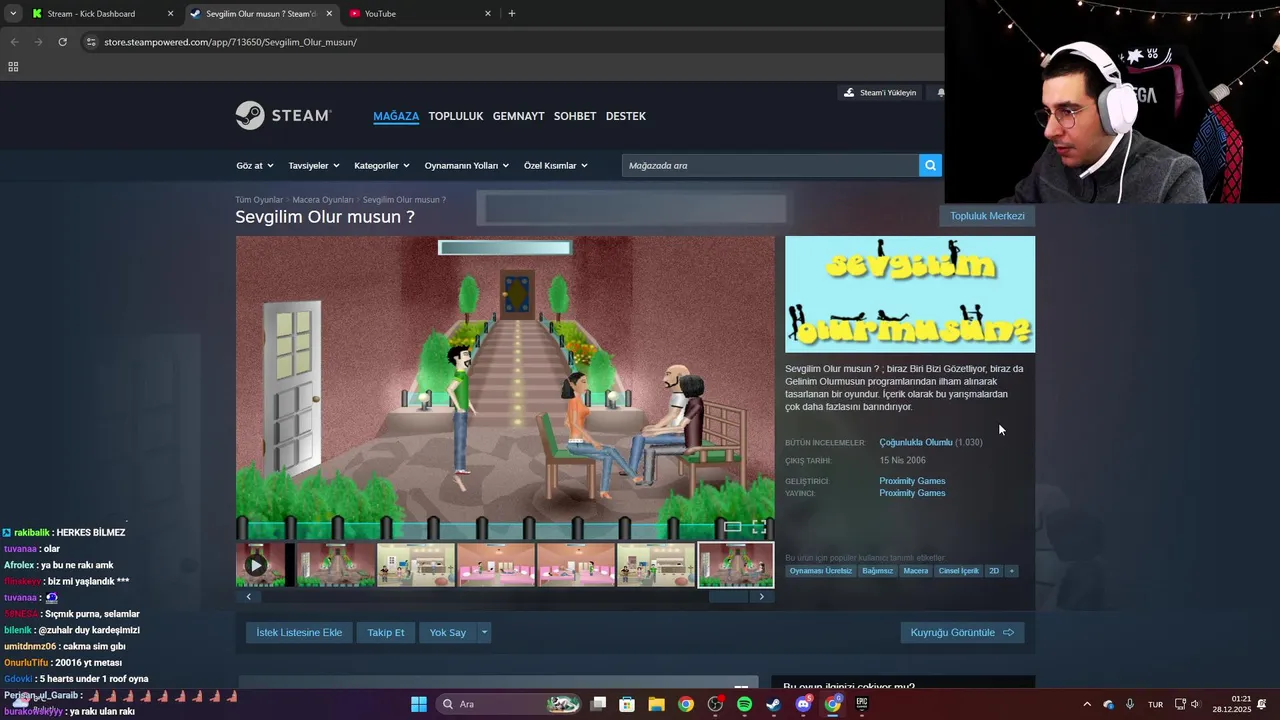
Task: Open the SOHBET menu
Action: [x=575, y=116]
